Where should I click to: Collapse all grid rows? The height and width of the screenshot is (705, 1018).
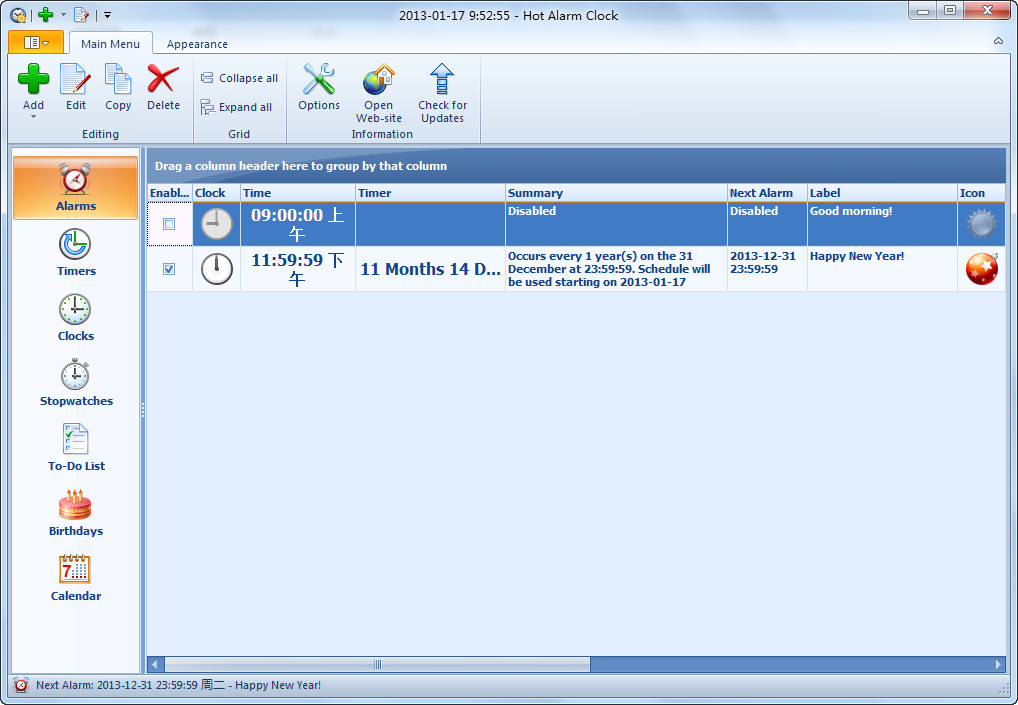point(239,78)
